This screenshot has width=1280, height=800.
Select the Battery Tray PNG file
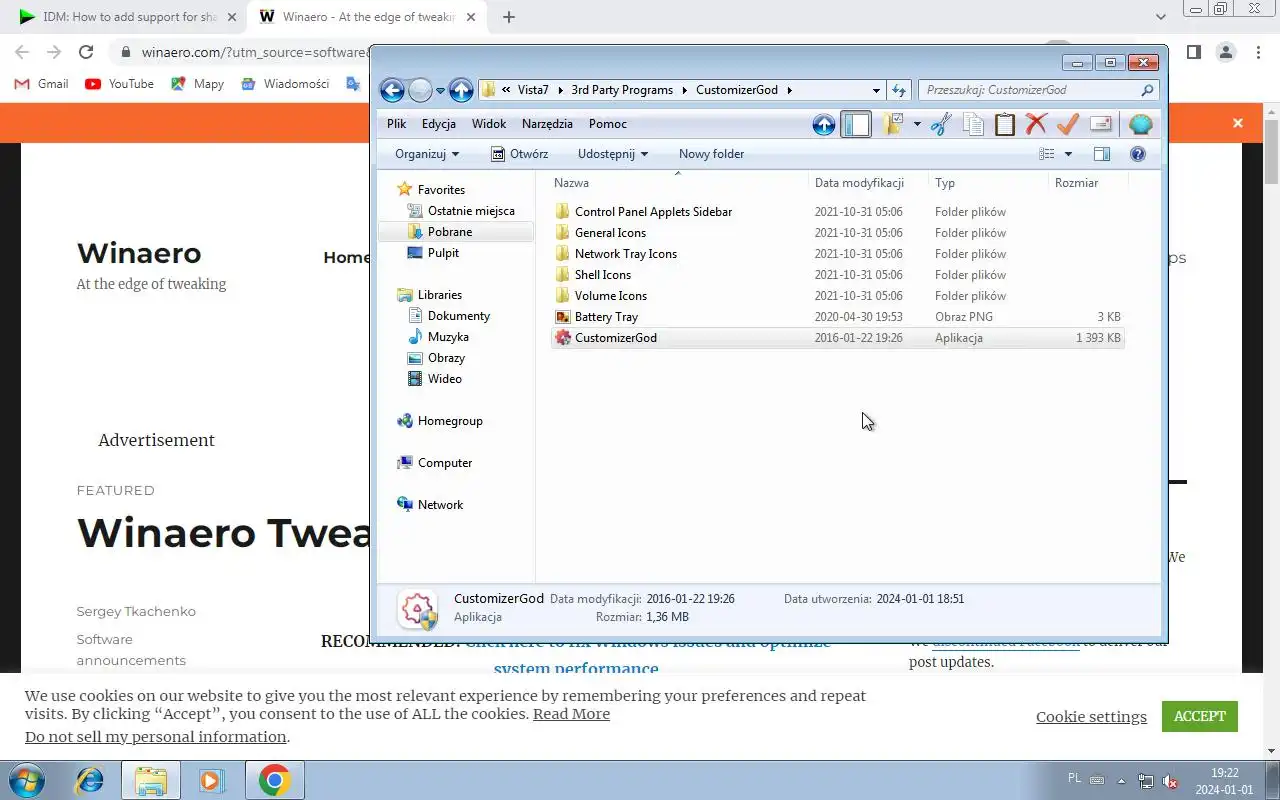(606, 317)
